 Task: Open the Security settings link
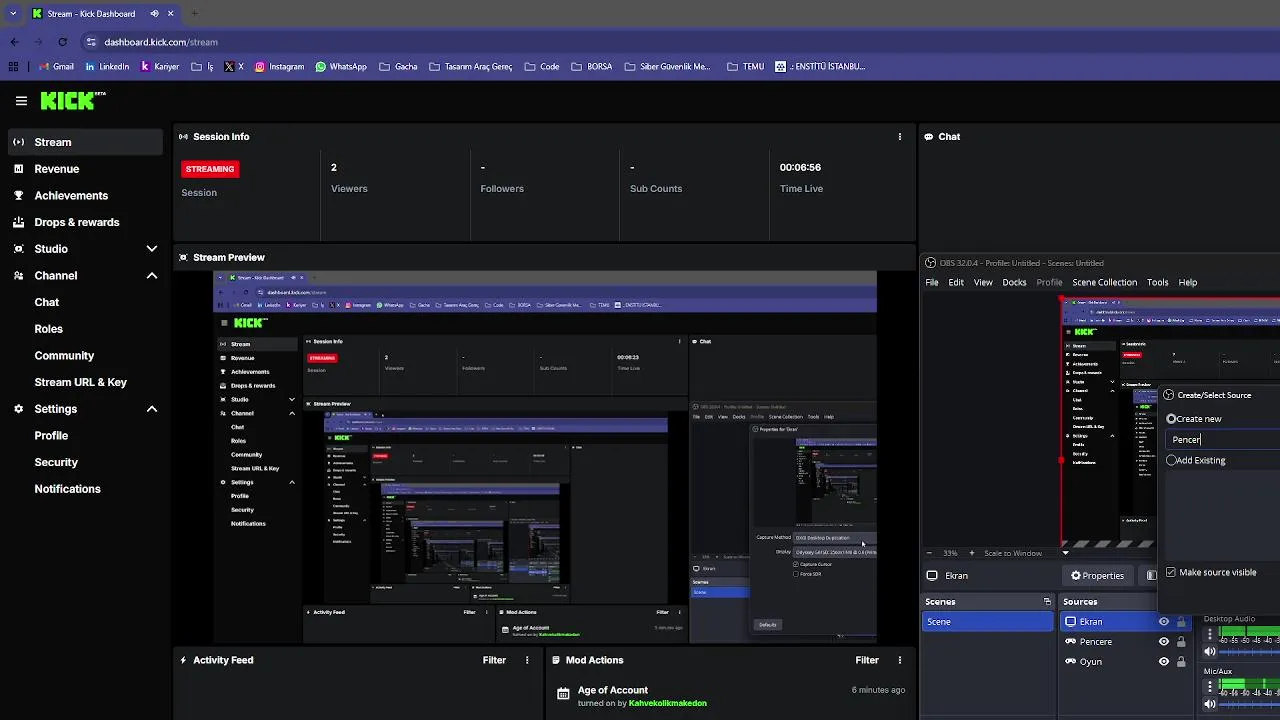56,462
